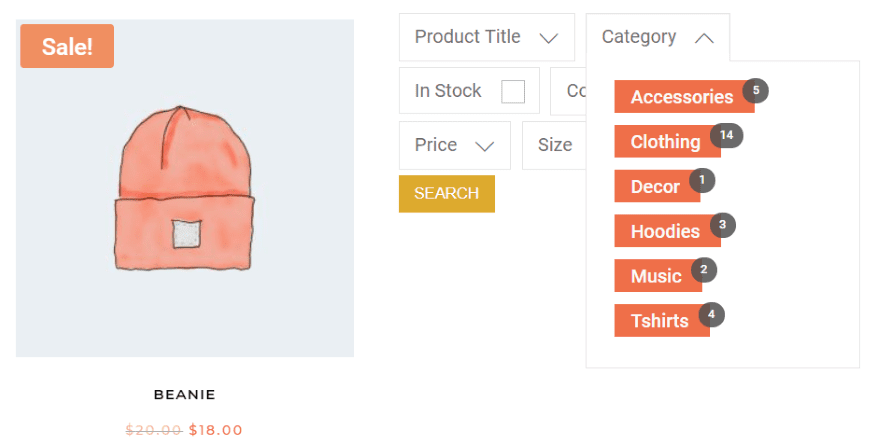The height and width of the screenshot is (447, 880).
Task: Pick the Tshirts category option
Action: coord(659,321)
